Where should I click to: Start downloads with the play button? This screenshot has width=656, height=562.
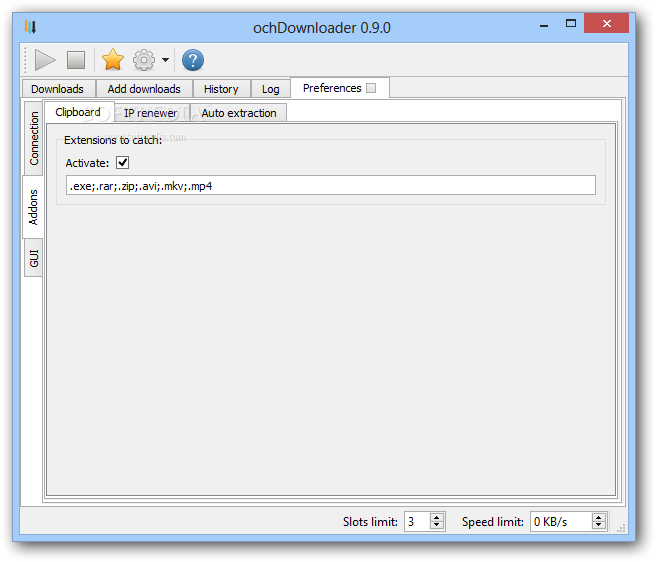44,60
